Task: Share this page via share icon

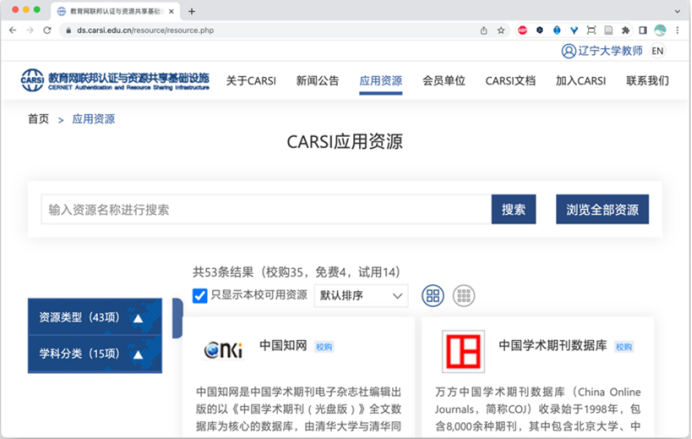Action: pyautogui.click(x=484, y=30)
